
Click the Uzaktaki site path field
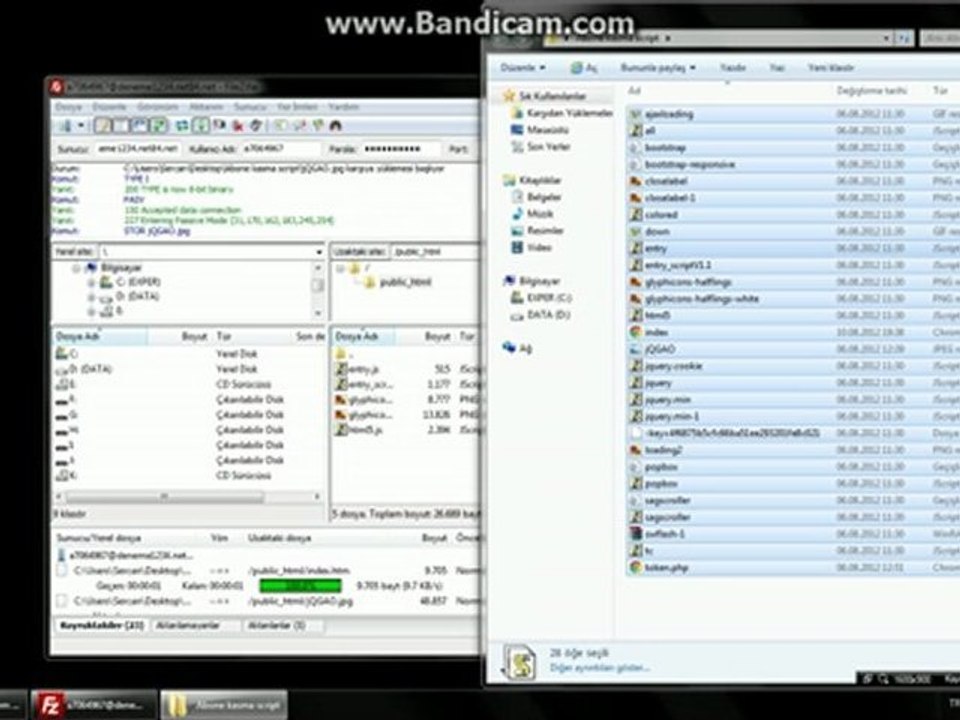click(435, 252)
